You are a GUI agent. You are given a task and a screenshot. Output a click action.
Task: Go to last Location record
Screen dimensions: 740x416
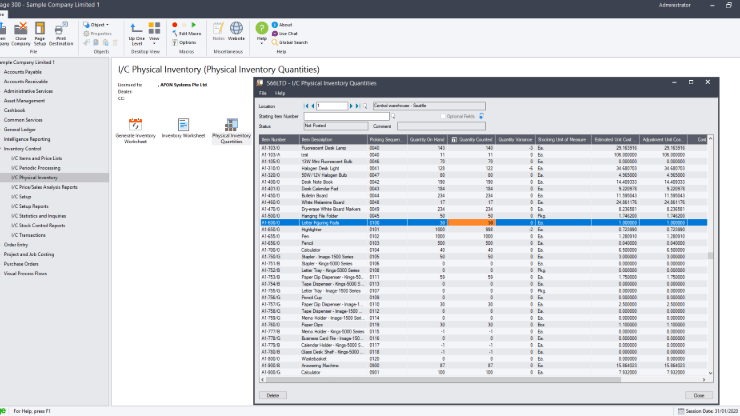click(x=357, y=106)
